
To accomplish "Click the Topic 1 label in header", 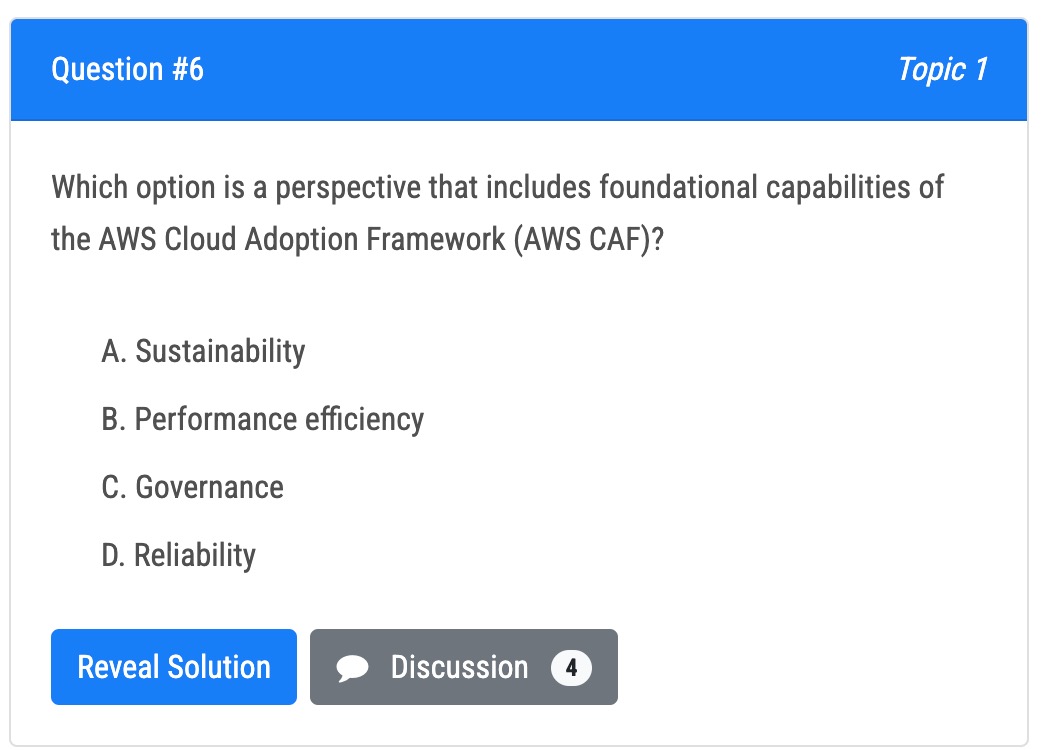I will coord(943,69).
